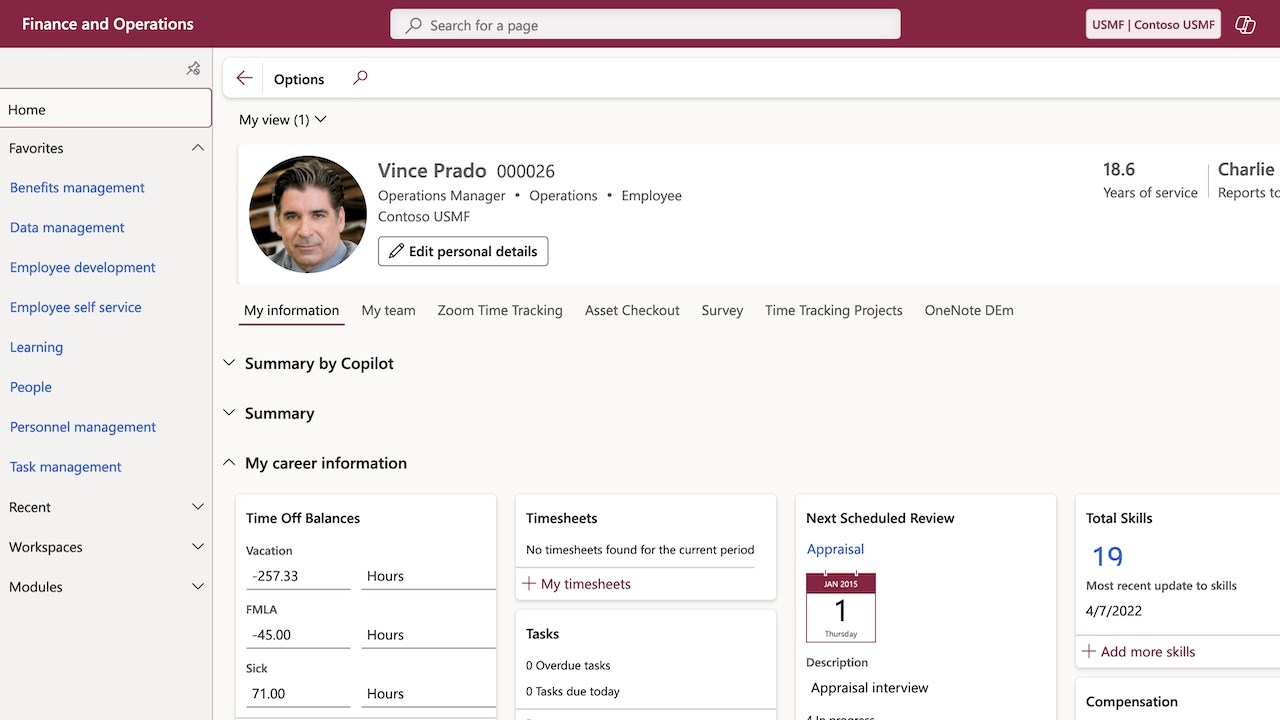Open the Asset Checkout tab

click(632, 310)
